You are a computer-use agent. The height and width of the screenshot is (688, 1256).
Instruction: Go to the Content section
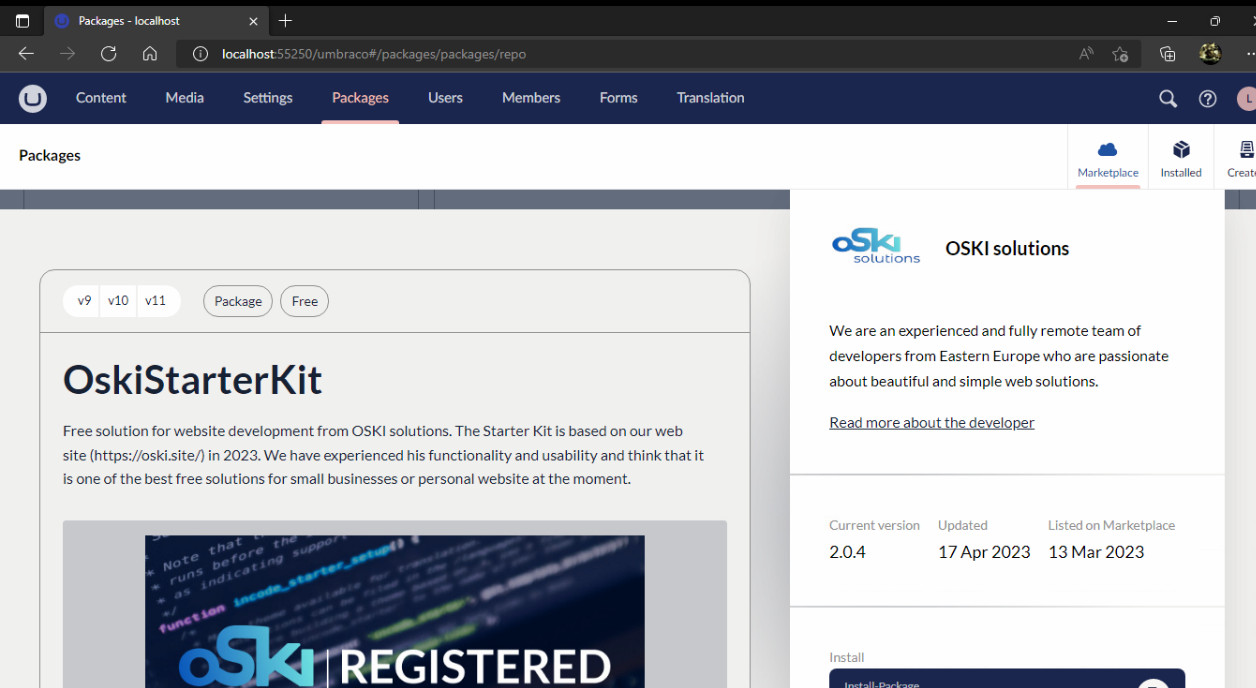(101, 98)
